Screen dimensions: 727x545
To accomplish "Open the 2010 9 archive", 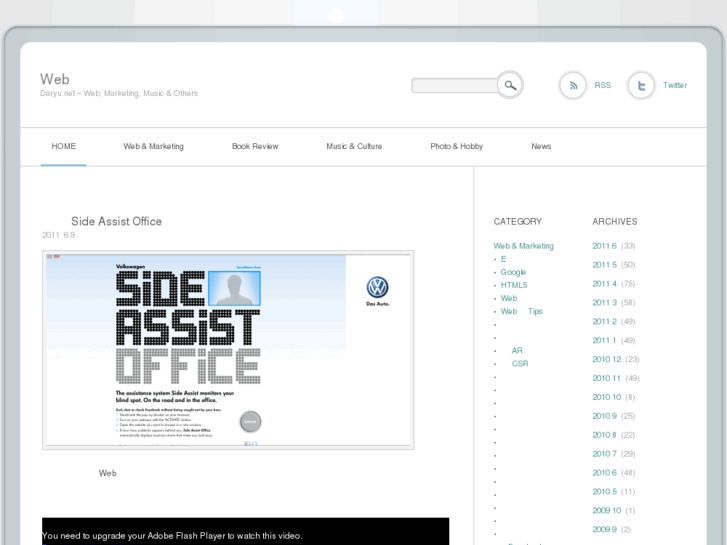I will pyautogui.click(x=605, y=416).
